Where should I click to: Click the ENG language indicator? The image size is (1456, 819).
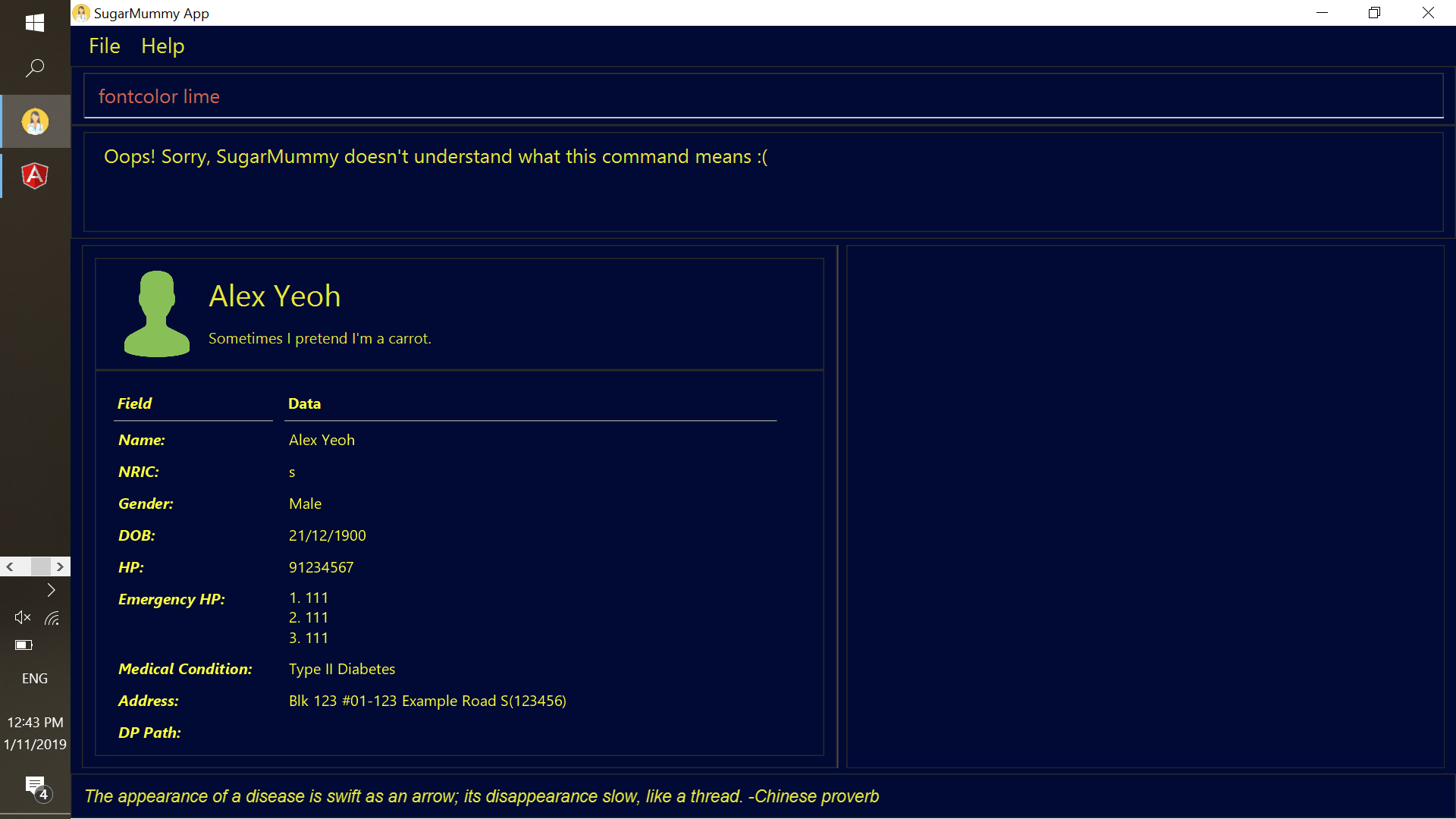point(35,679)
